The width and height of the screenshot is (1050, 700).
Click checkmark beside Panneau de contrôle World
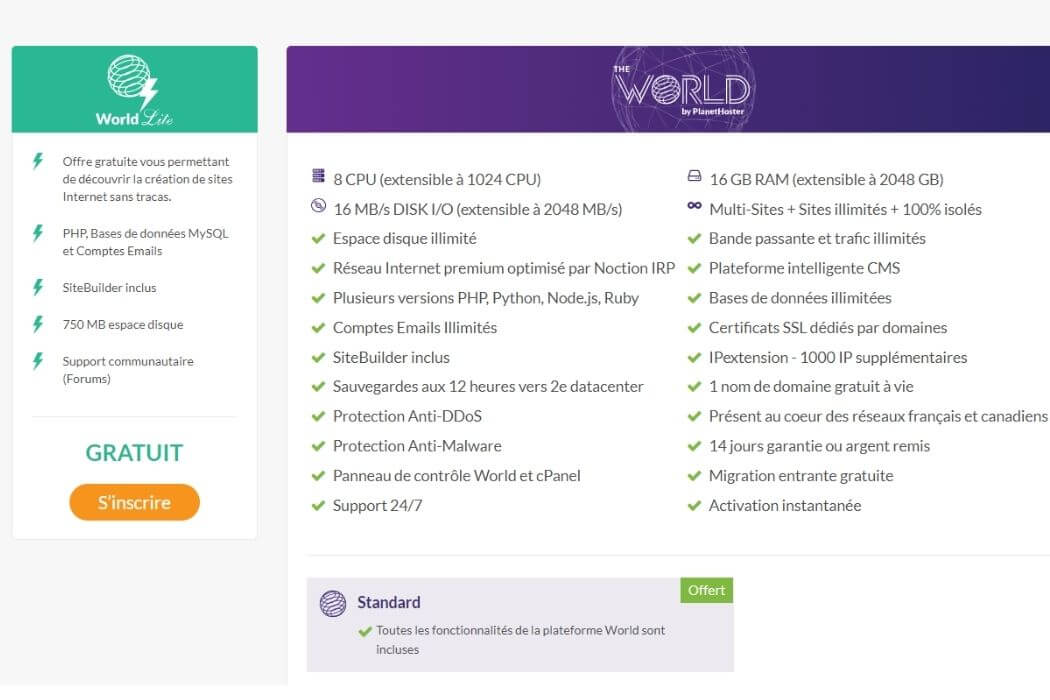(x=318, y=476)
